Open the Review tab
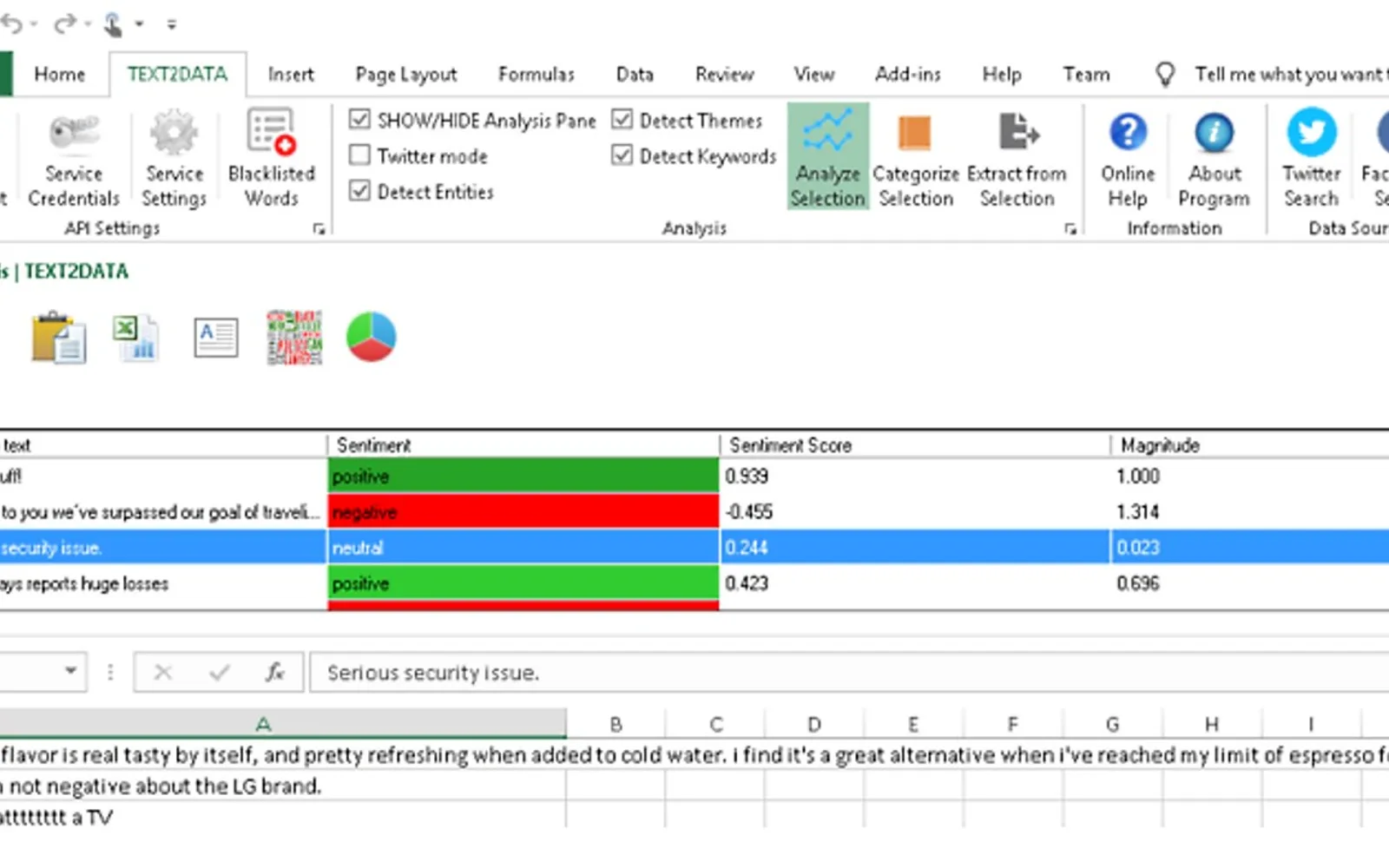The width and height of the screenshot is (1389, 868). point(724,75)
